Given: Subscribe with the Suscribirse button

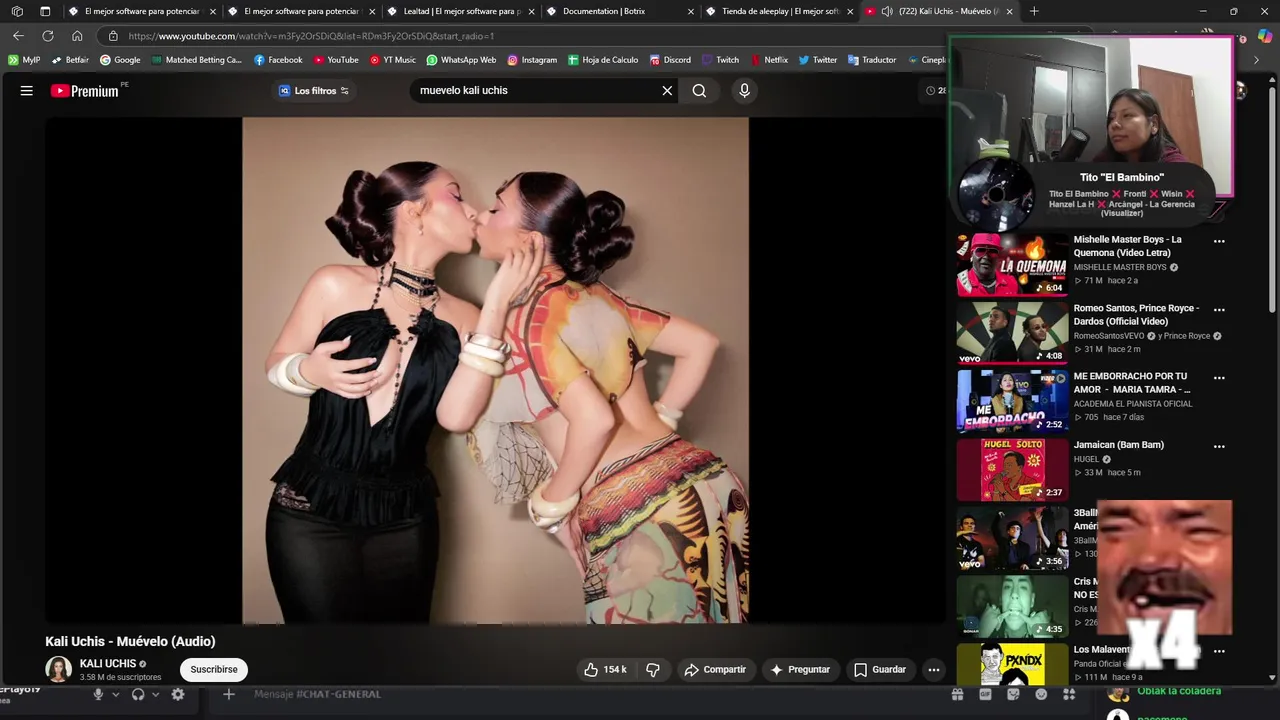Looking at the screenshot, I should (x=214, y=669).
